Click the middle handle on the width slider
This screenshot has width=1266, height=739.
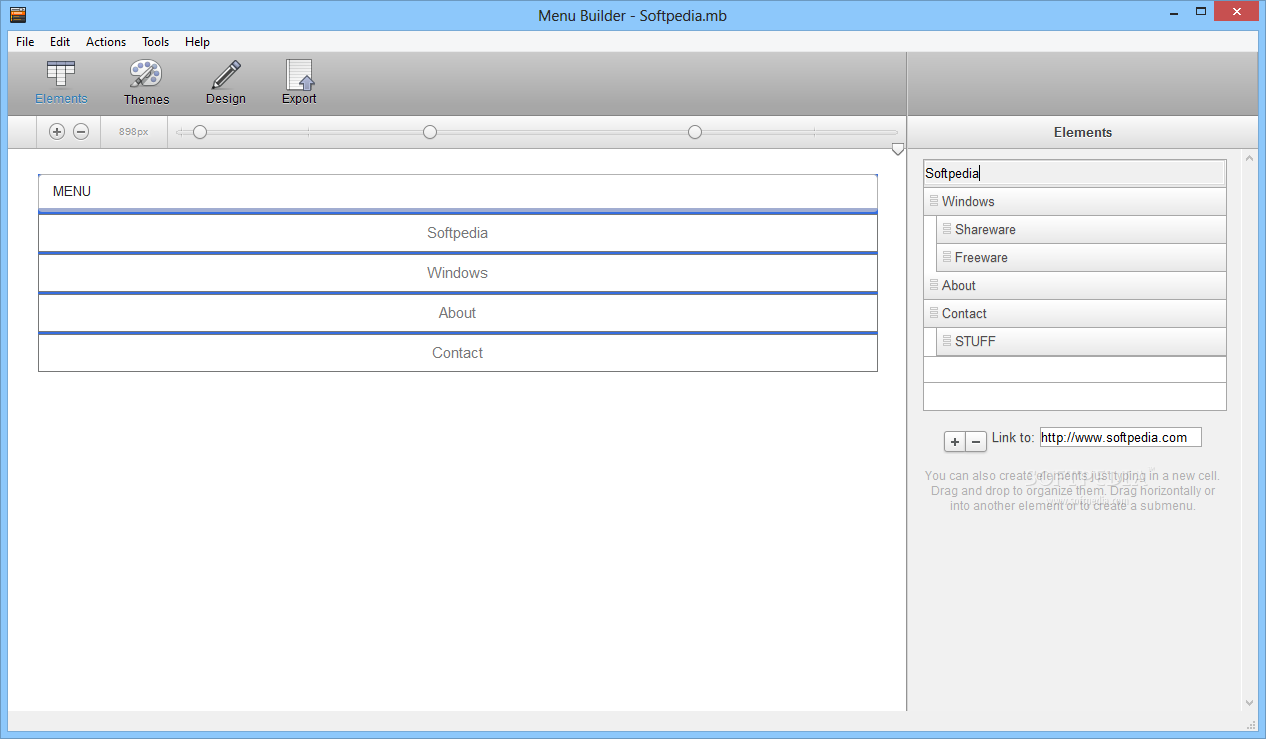[430, 132]
